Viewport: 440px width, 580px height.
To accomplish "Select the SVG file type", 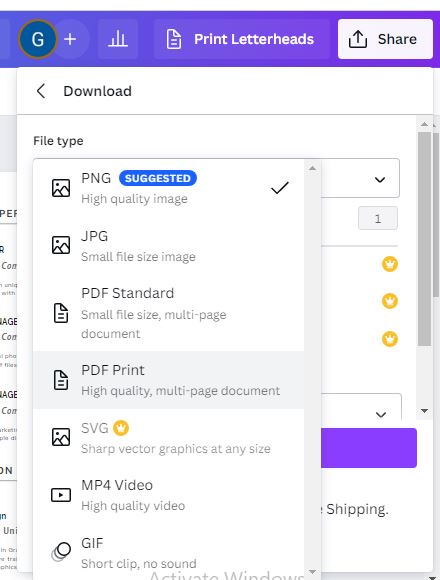I will [168, 438].
